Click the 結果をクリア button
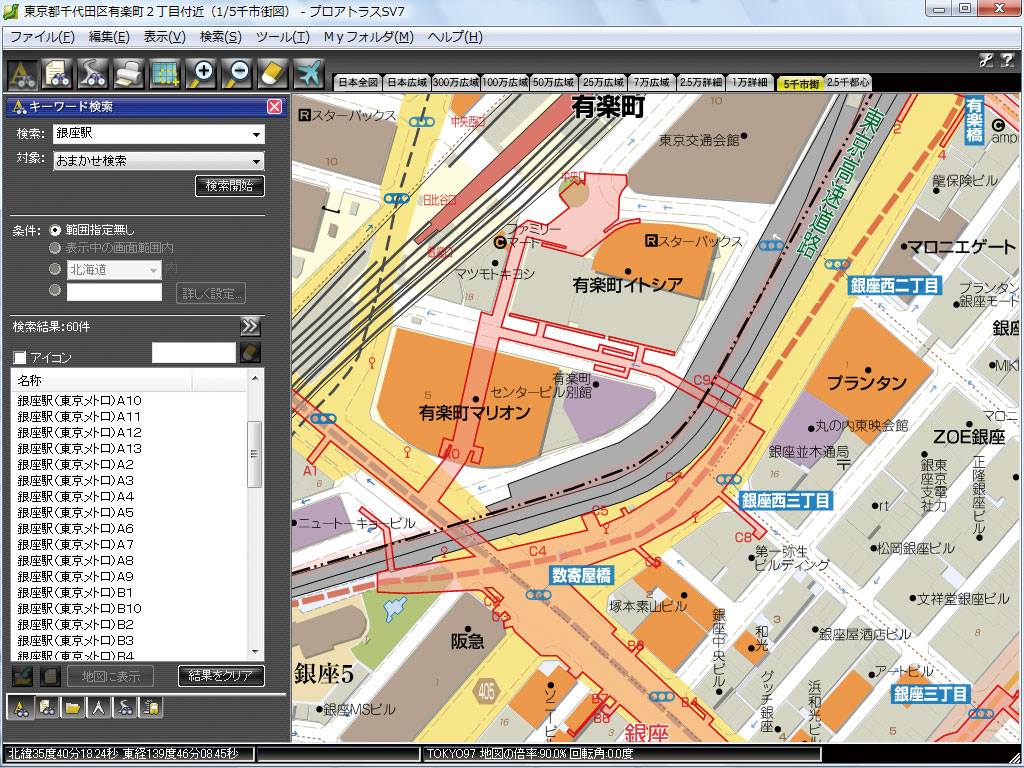 point(221,676)
